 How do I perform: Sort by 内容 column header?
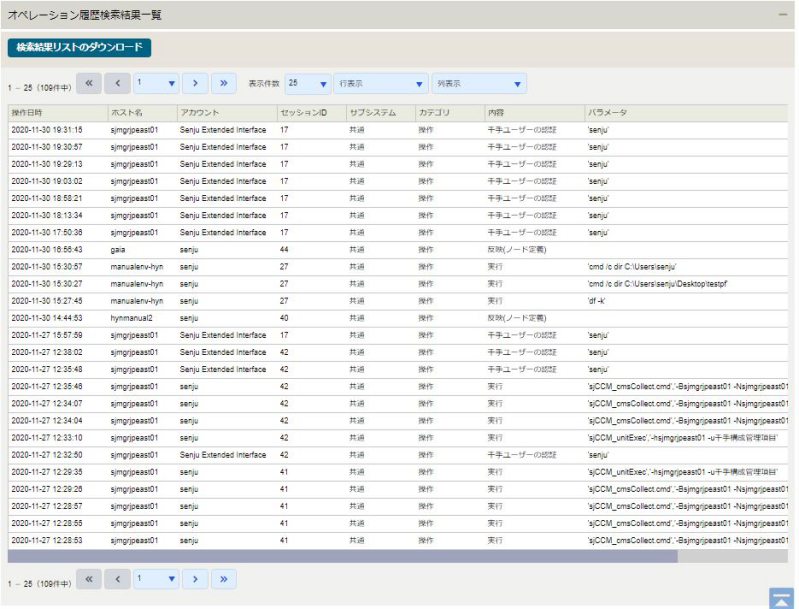pyautogui.click(x=534, y=113)
